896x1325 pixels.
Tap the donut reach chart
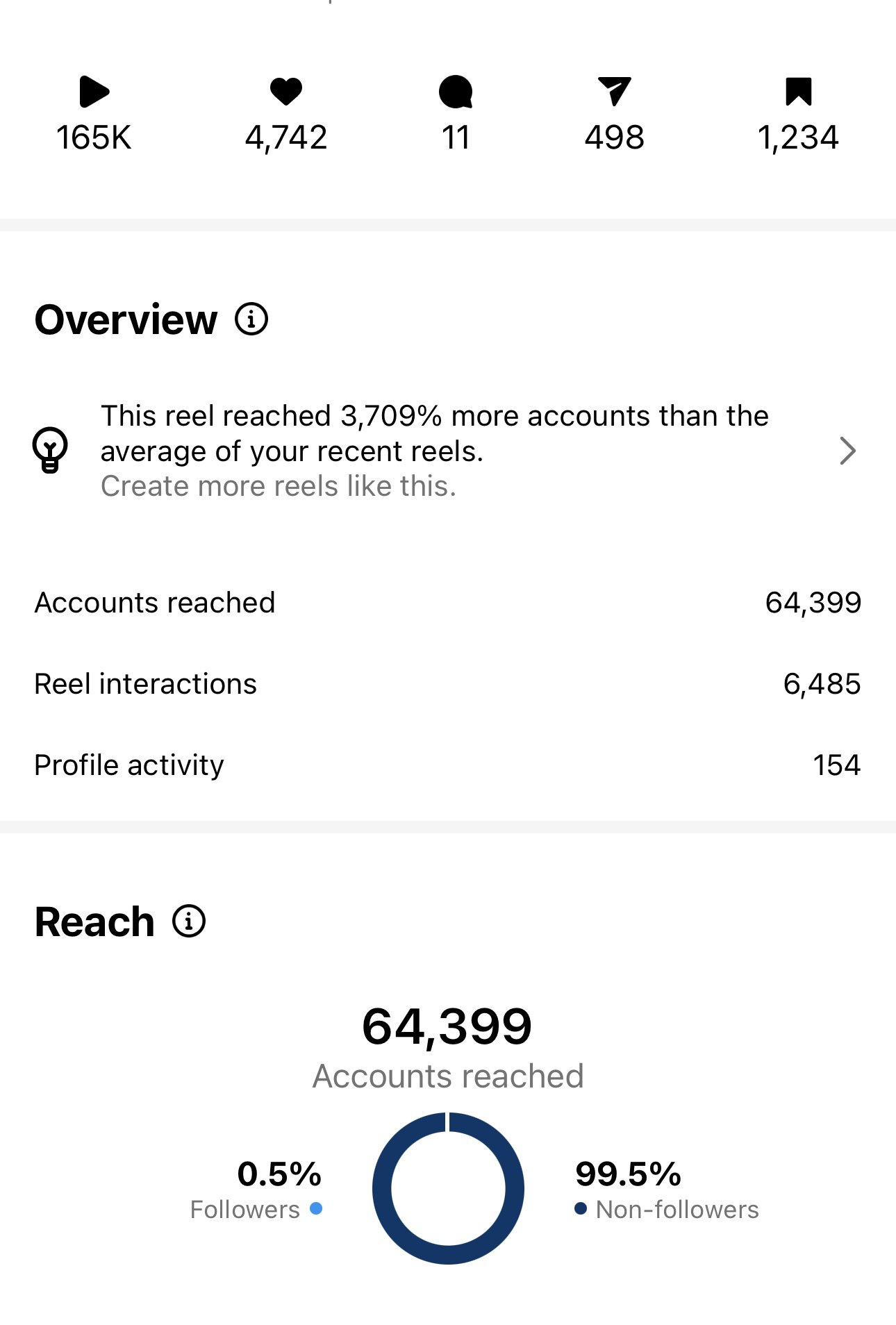[x=448, y=1188]
